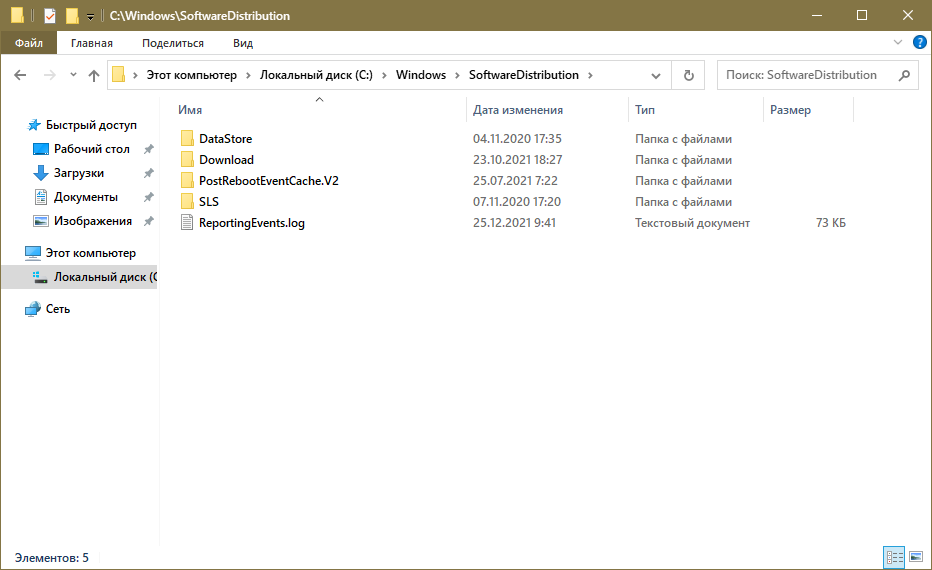
Task: Switch to the Вид ribbon tab
Action: coord(242,43)
